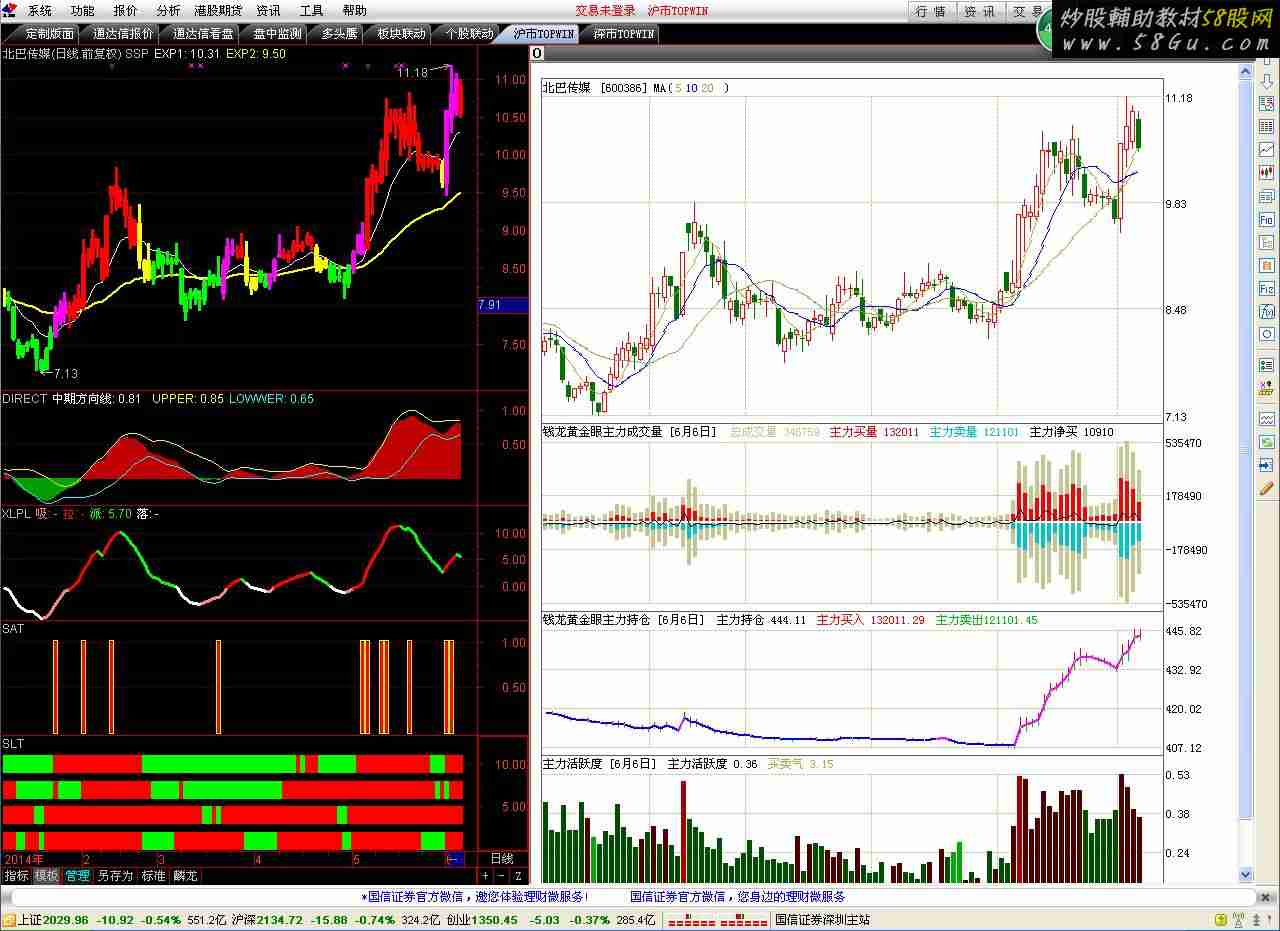Screen dimensions: 1280x931
Task: Open the news list icon in sidebar
Action: pyautogui.click(x=1266, y=196)
